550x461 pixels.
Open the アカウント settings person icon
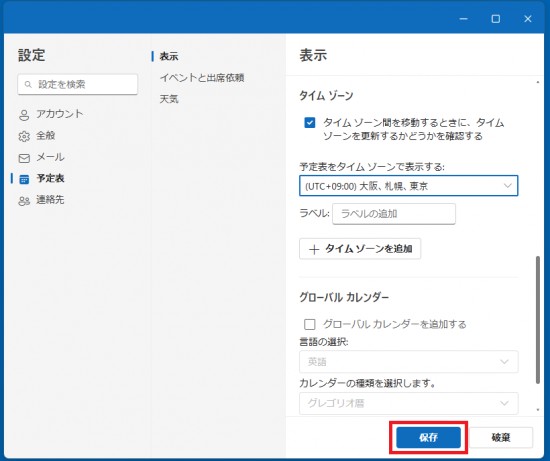click(24, 115)
